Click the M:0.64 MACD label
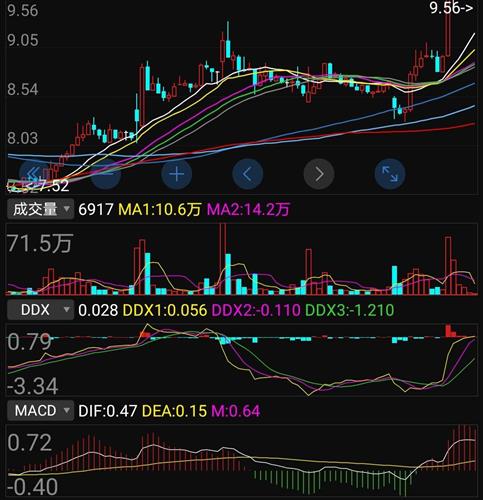The height and width of the screenshot is (500, 483). click(236, 411)
